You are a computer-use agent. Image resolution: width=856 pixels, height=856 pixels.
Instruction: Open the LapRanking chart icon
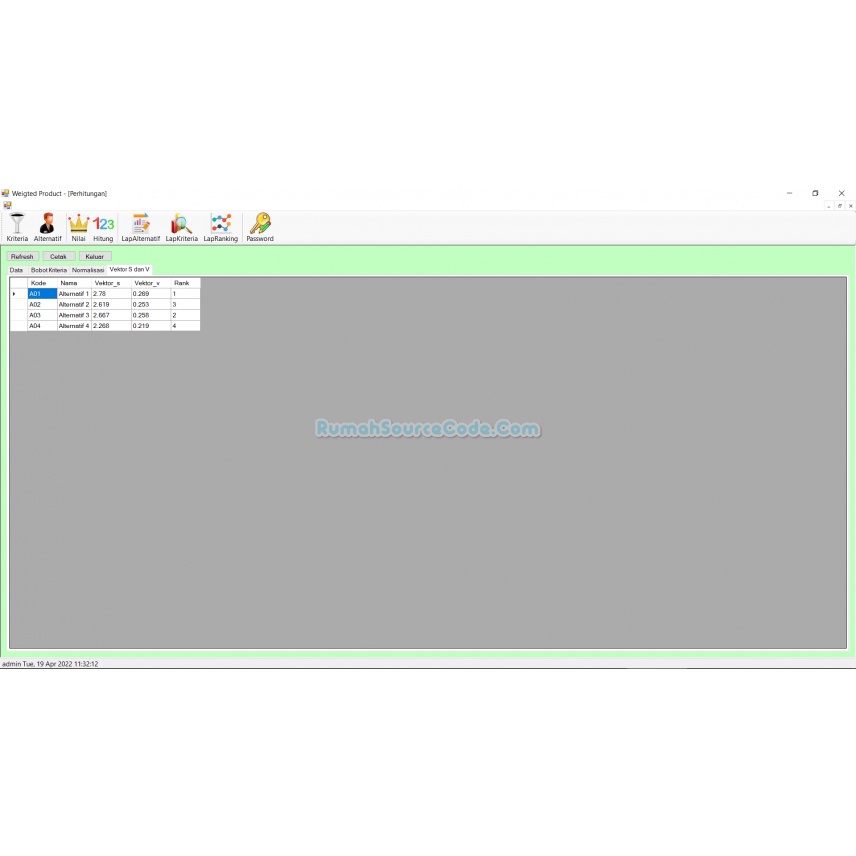pos(221,227)
